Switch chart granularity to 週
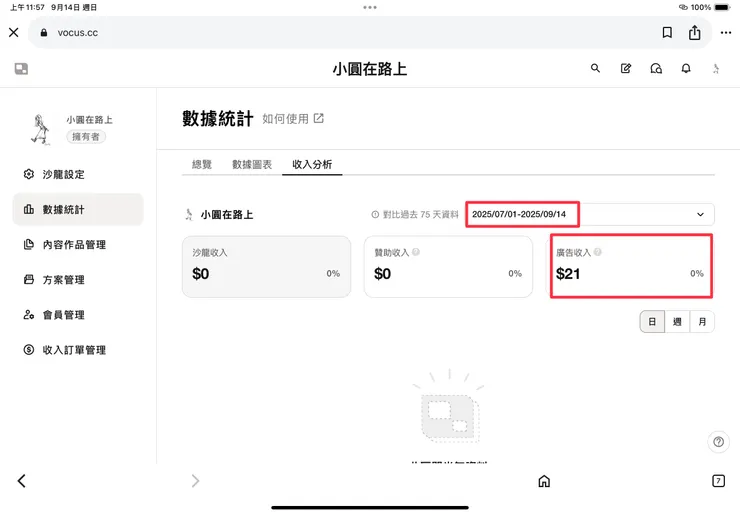This screenshot has height=514, width=740. click(x=677, y=322)
